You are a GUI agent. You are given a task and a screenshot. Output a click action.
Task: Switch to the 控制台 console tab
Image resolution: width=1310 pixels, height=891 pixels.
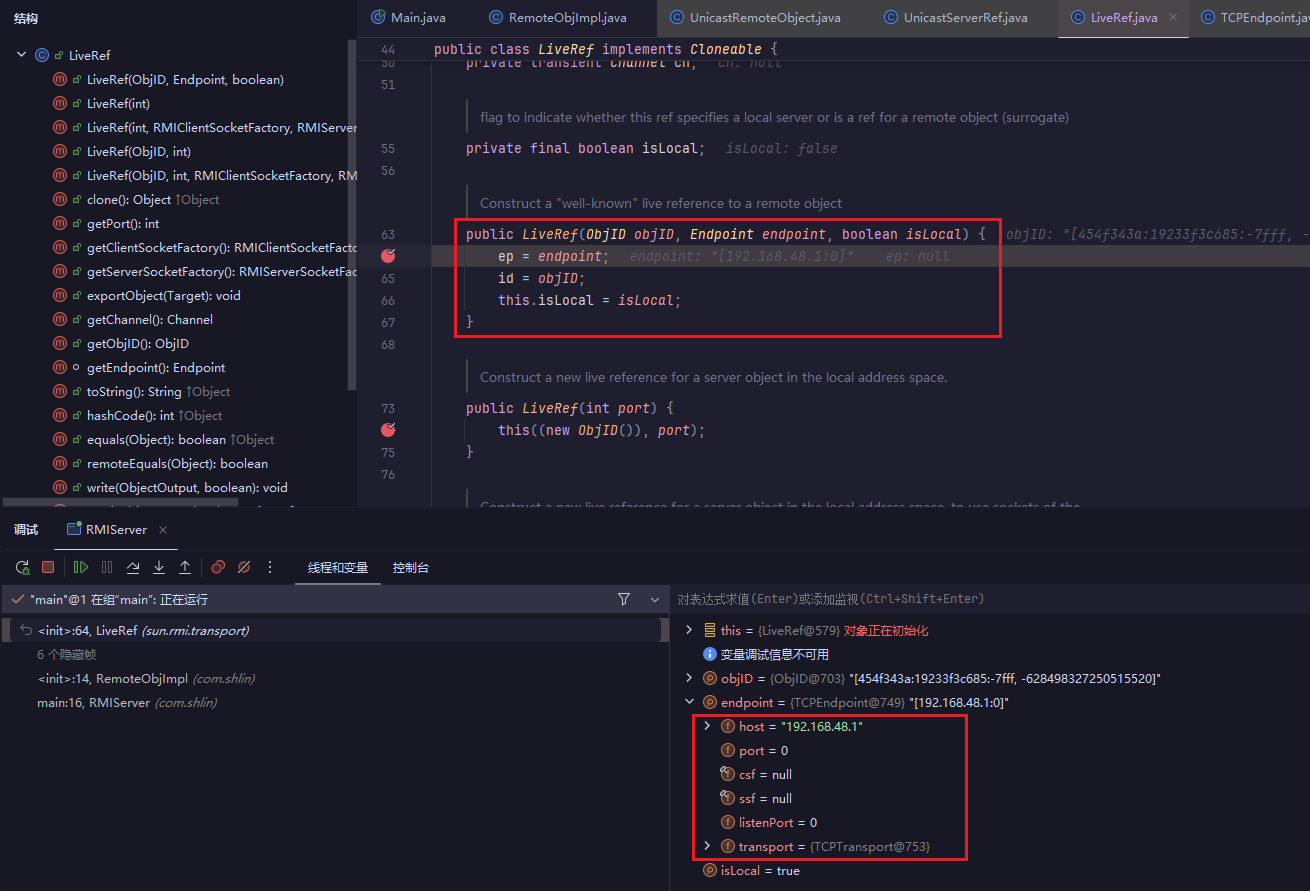[x=411, y=568]
